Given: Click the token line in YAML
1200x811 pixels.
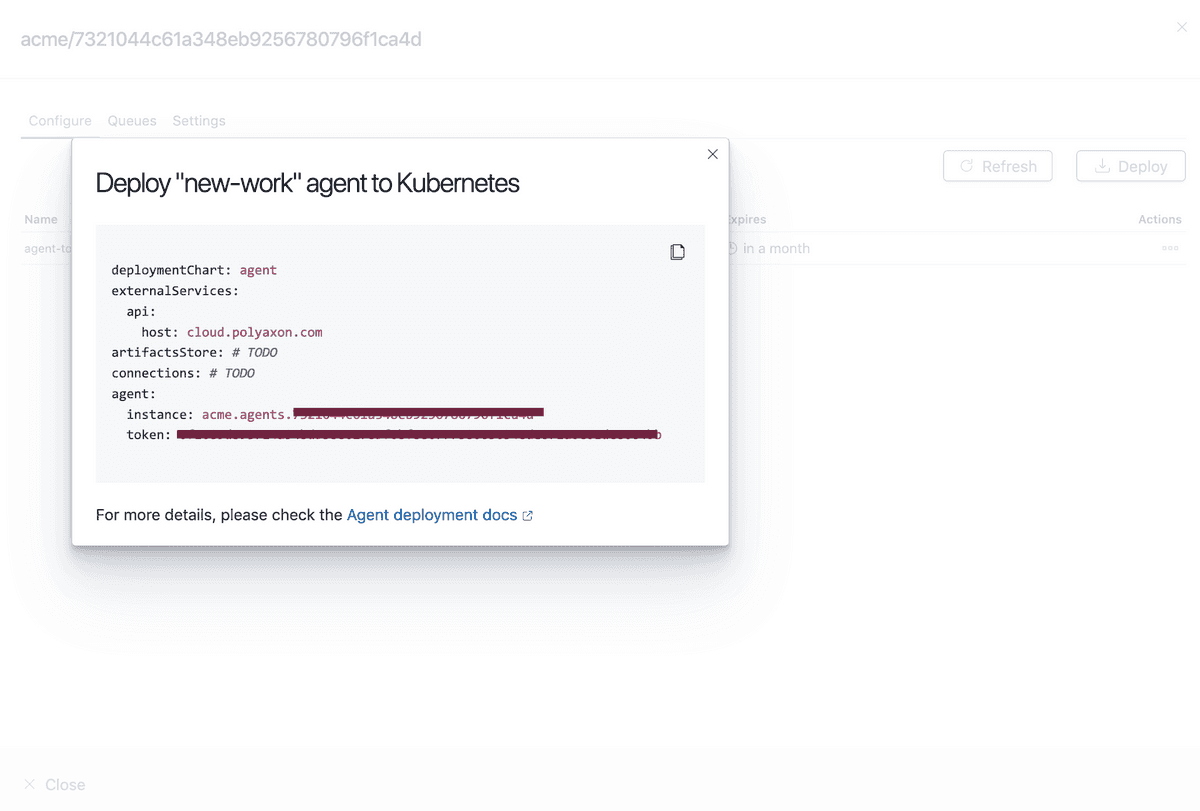Looking at the screenshot, I should (x=394, y=435).
